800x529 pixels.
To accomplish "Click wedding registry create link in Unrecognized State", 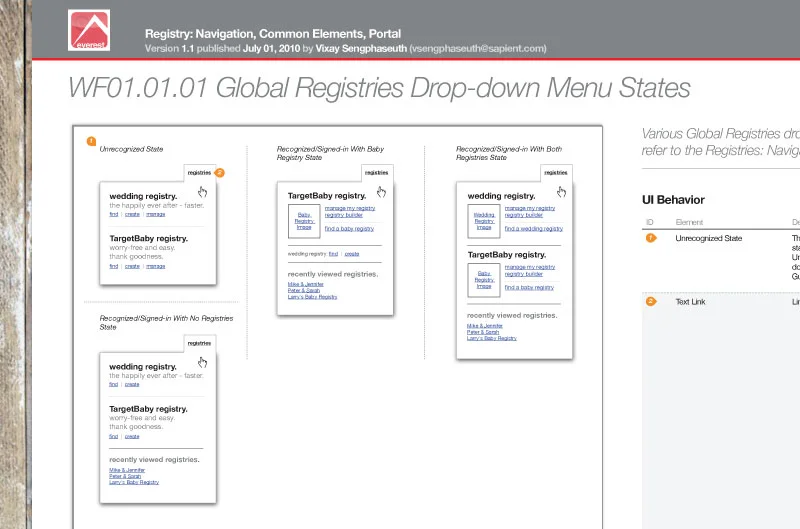I will coord(132,214).
